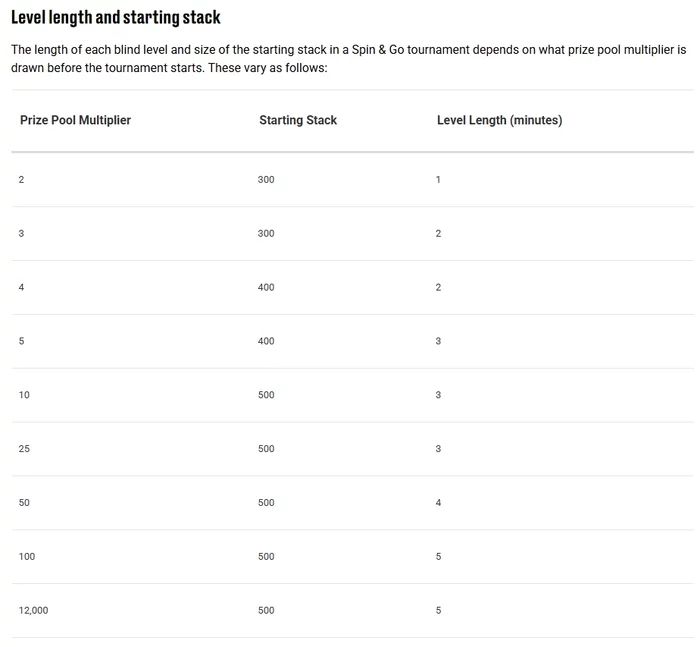Click the prize pool multiplier 4 cell
Viewport: 700px width, 647px height.
click(21, 288)
